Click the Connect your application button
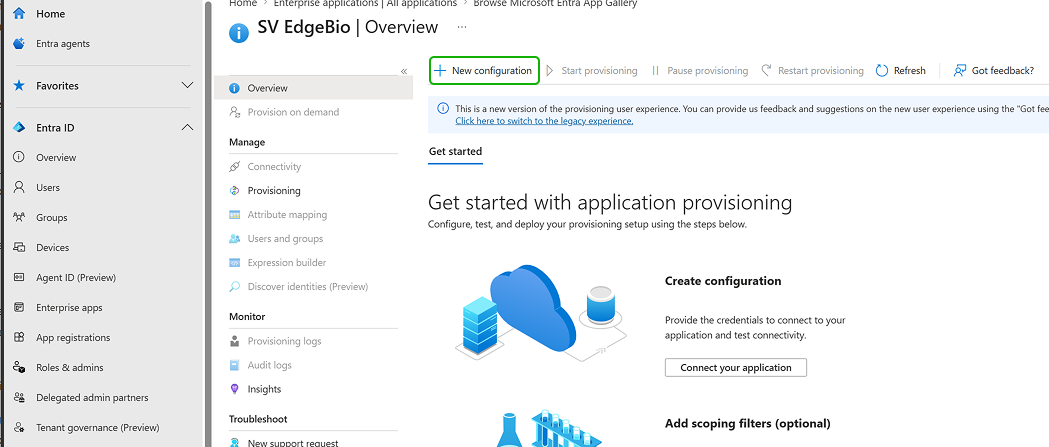Viewport: 1049px width, 447px height. [735, 367]
